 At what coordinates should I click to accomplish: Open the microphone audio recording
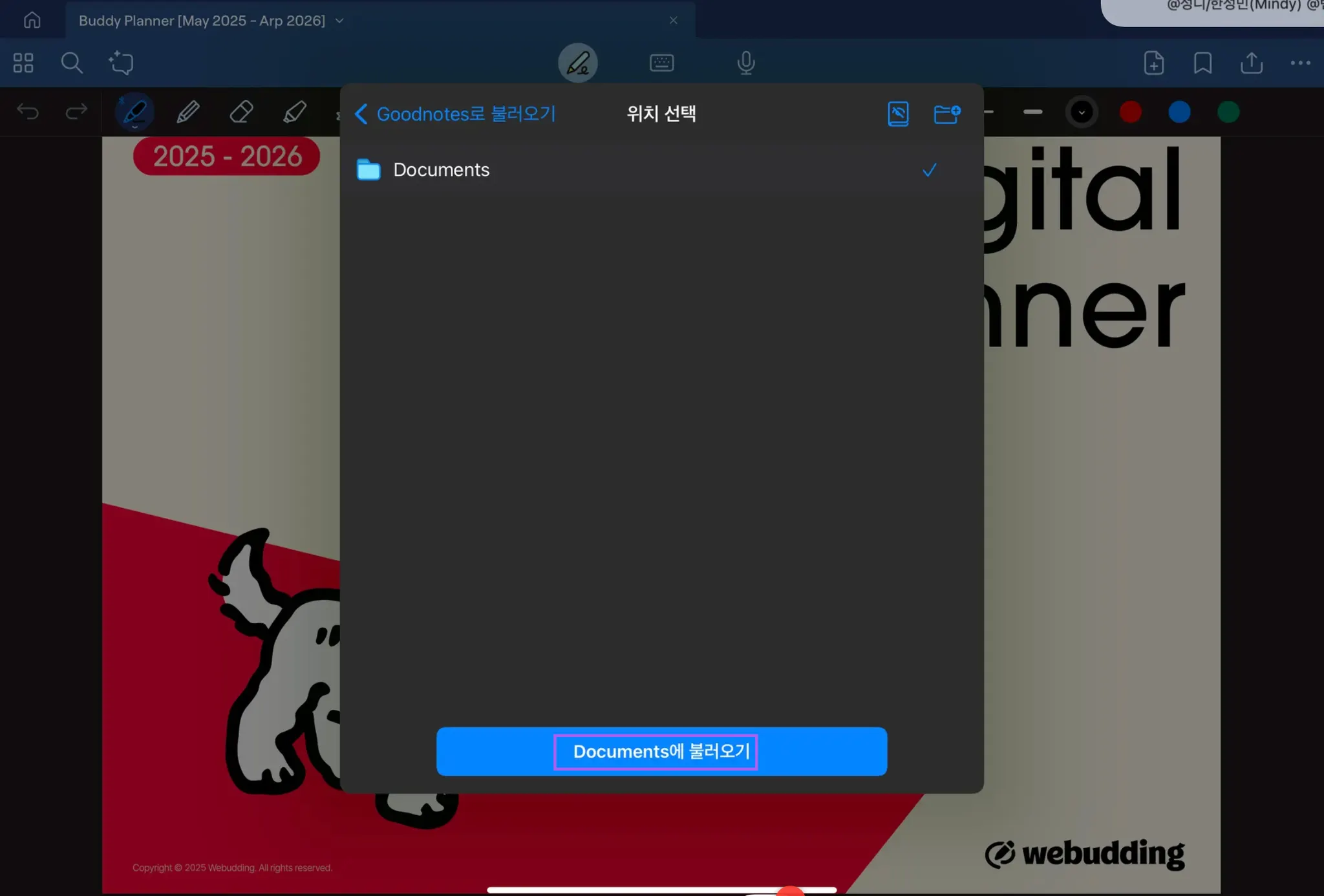(x=745, y=63)
